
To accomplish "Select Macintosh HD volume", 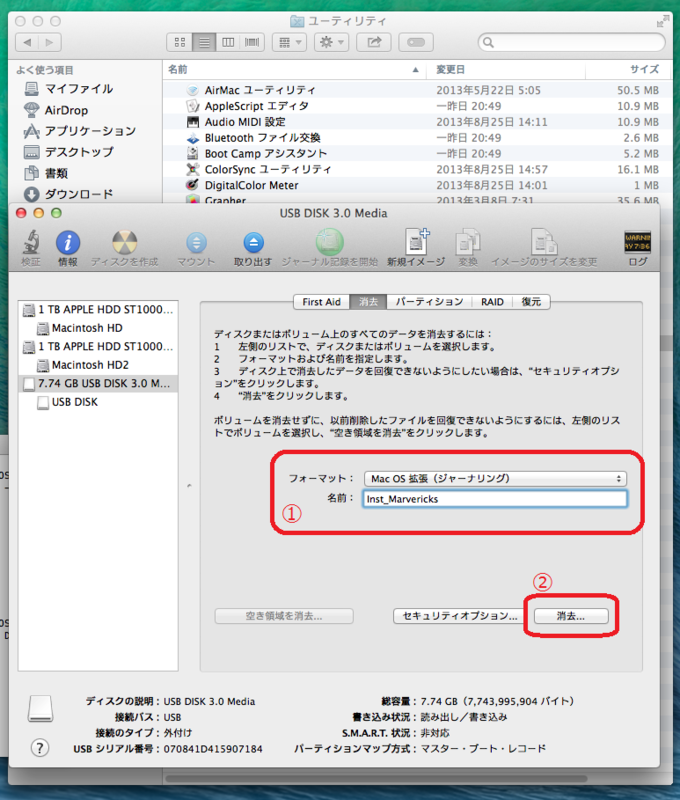I will click(98, 328).
